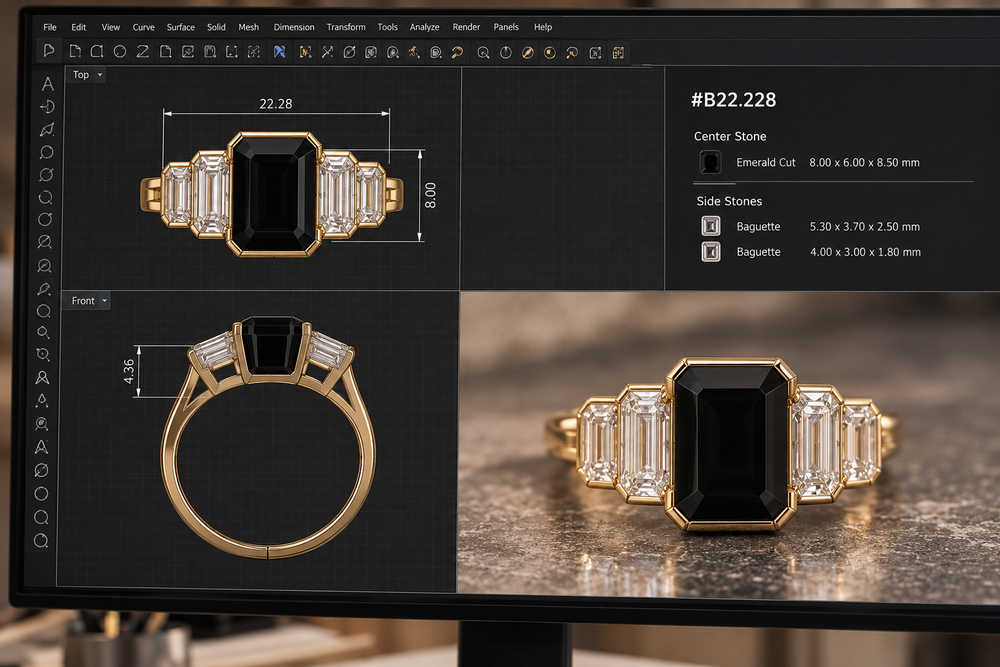The image size is (1000, 667).
Task: Click the crossed arrows toolbar icon
Action: pyautogui.click(x=327, y=52)
